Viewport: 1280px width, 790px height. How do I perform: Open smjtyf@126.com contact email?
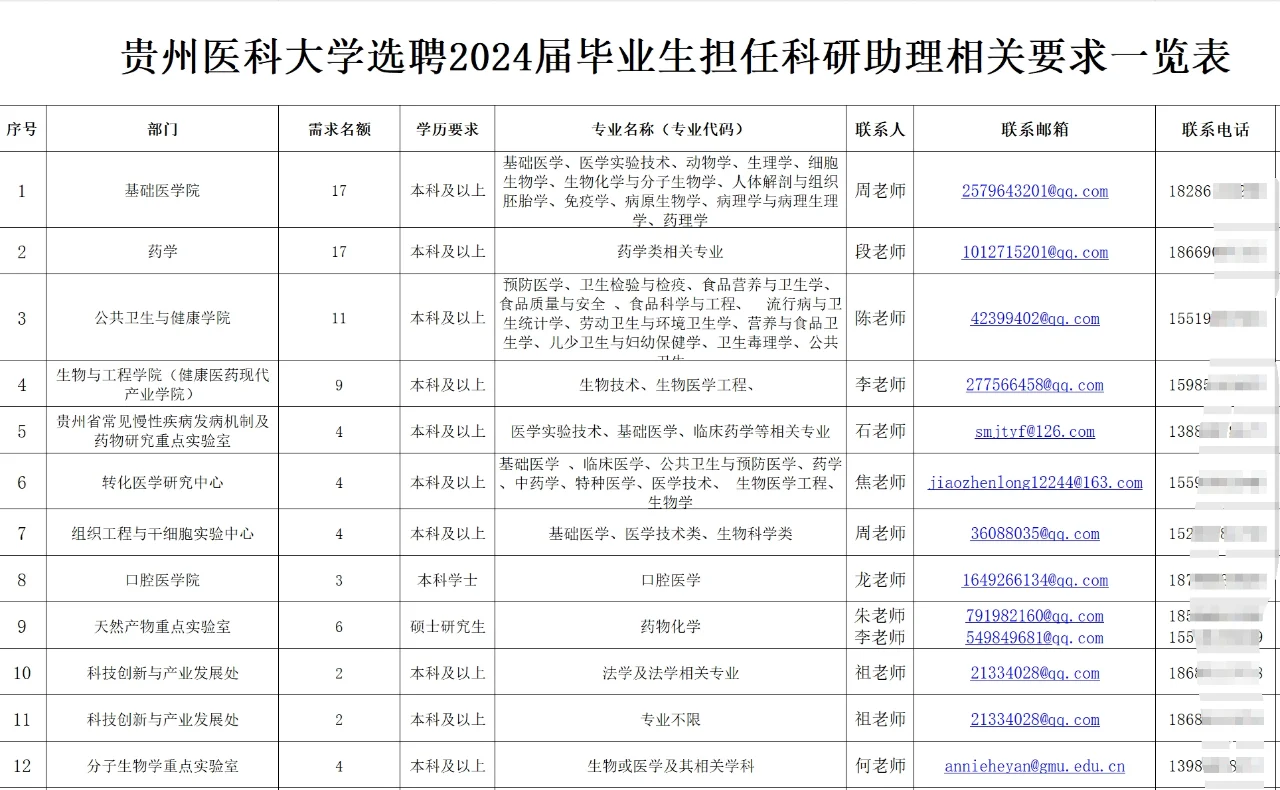(x=1034, y=430)
